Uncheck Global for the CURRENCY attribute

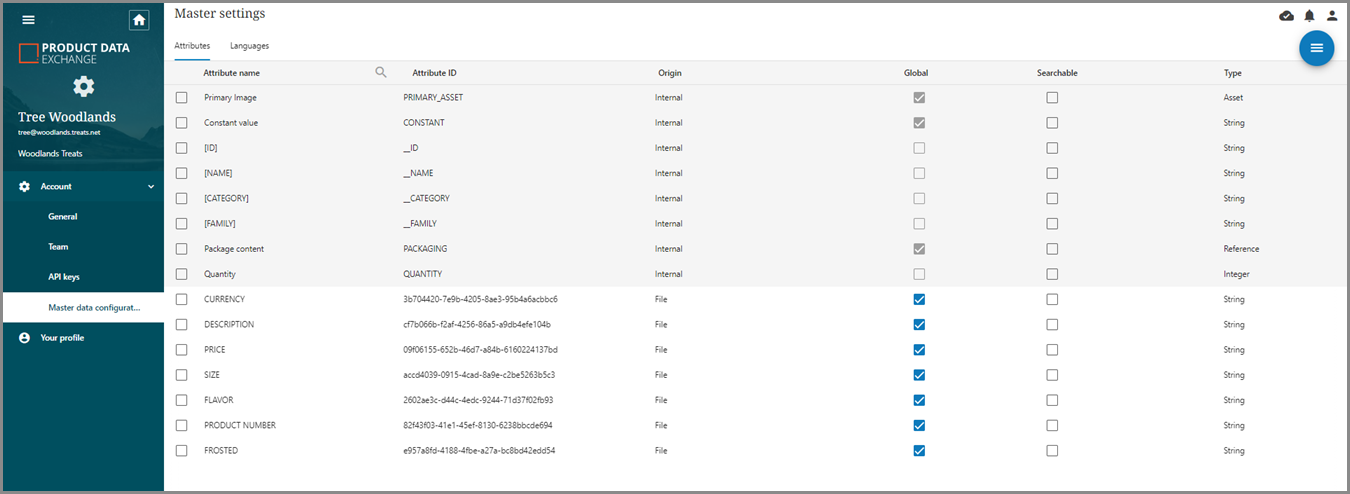tap(919, 299)
